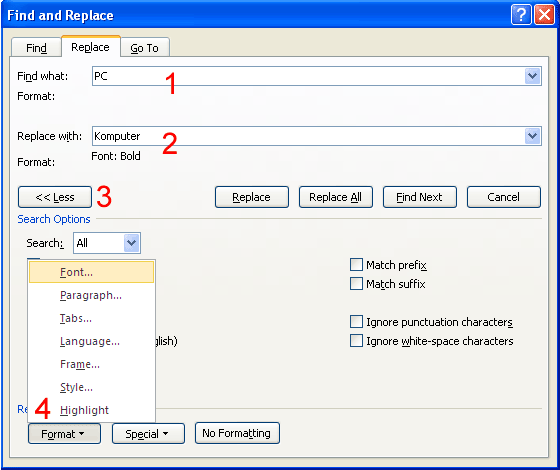This screenshot has height=470, width=560.
Task: Click the Find Next button
Action: 420,197
